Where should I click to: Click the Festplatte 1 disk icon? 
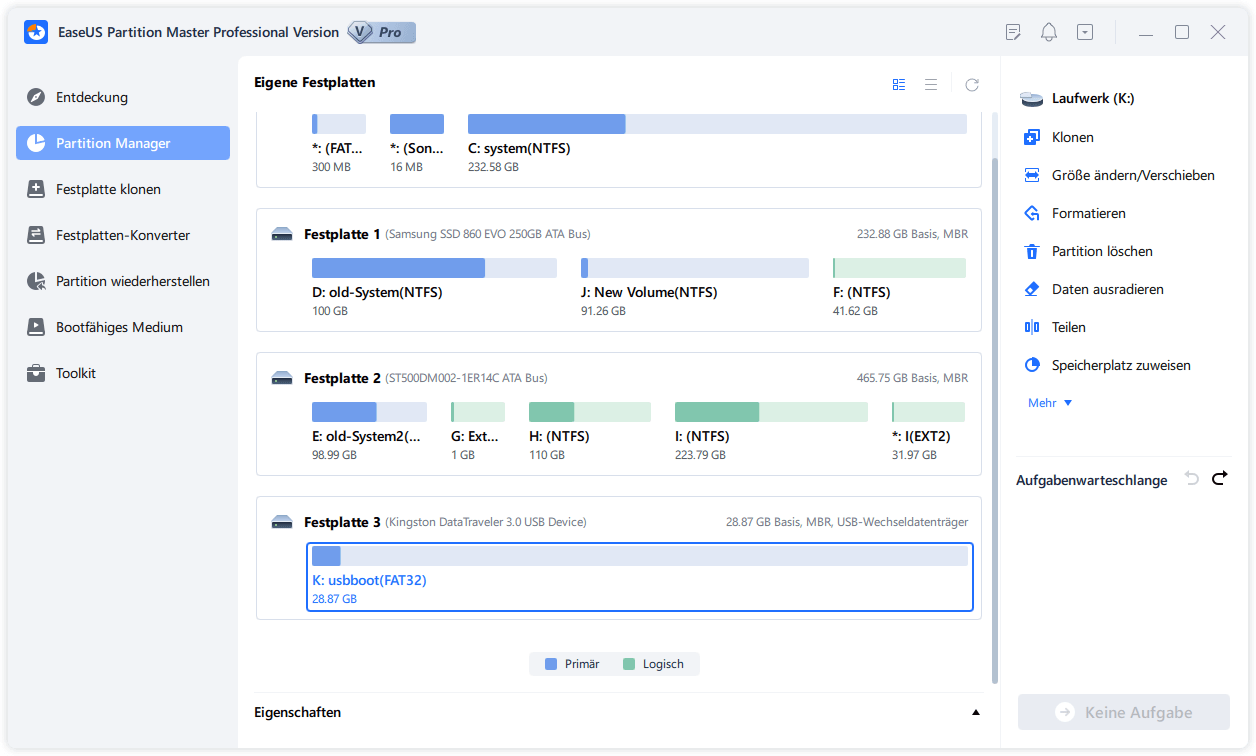pyautogui.click(x=282, y=234)
